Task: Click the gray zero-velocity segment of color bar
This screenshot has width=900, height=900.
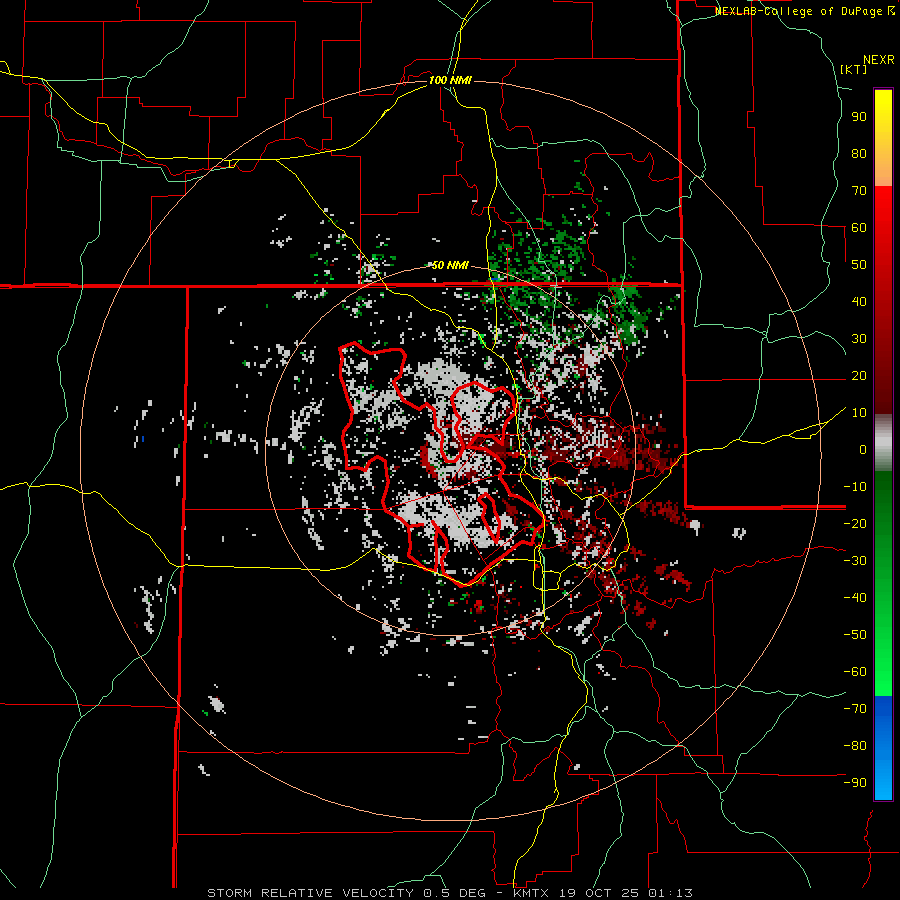Action: (x=883, y=443)
